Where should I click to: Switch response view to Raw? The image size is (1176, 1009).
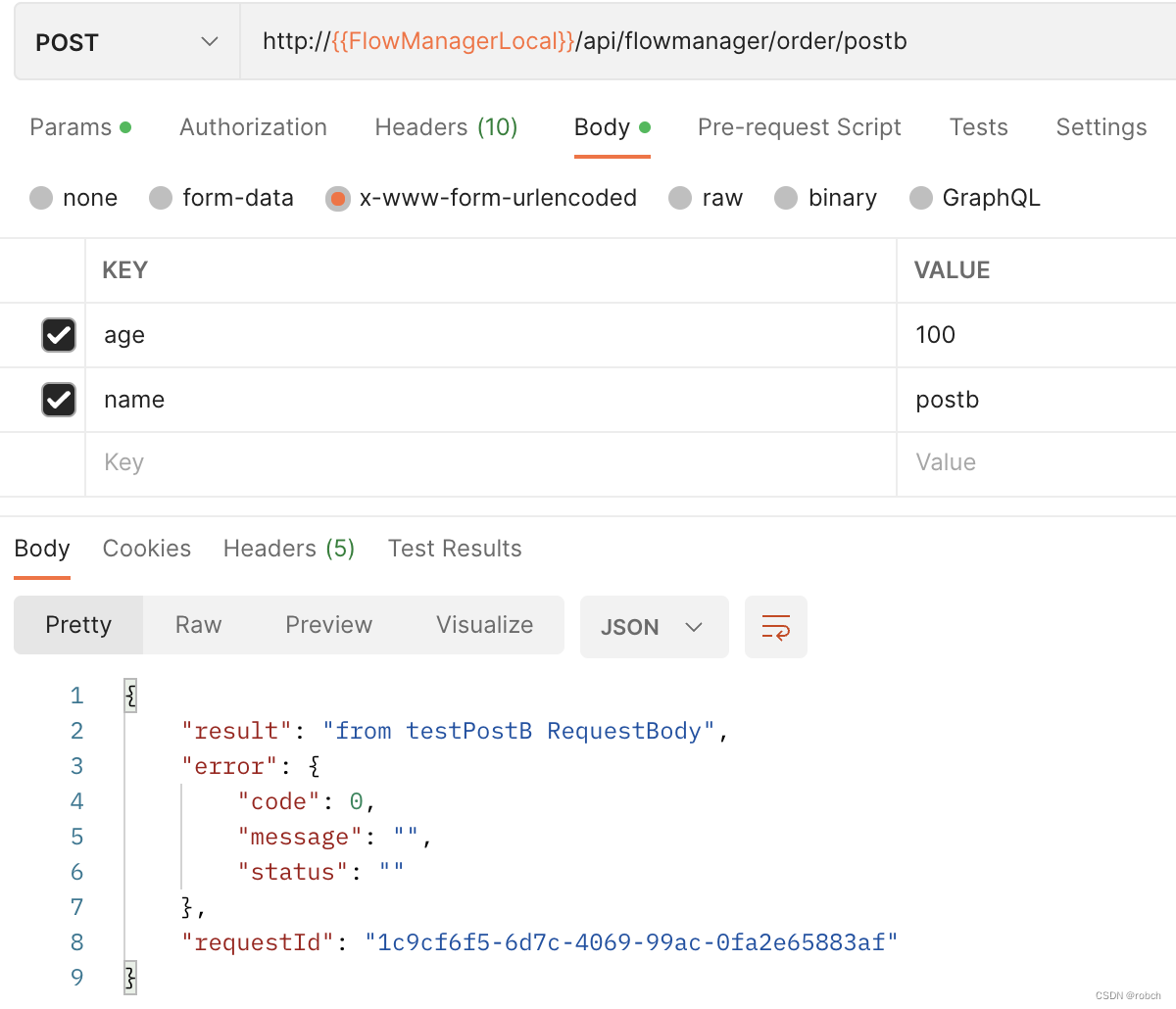click(x=197, y=624)
